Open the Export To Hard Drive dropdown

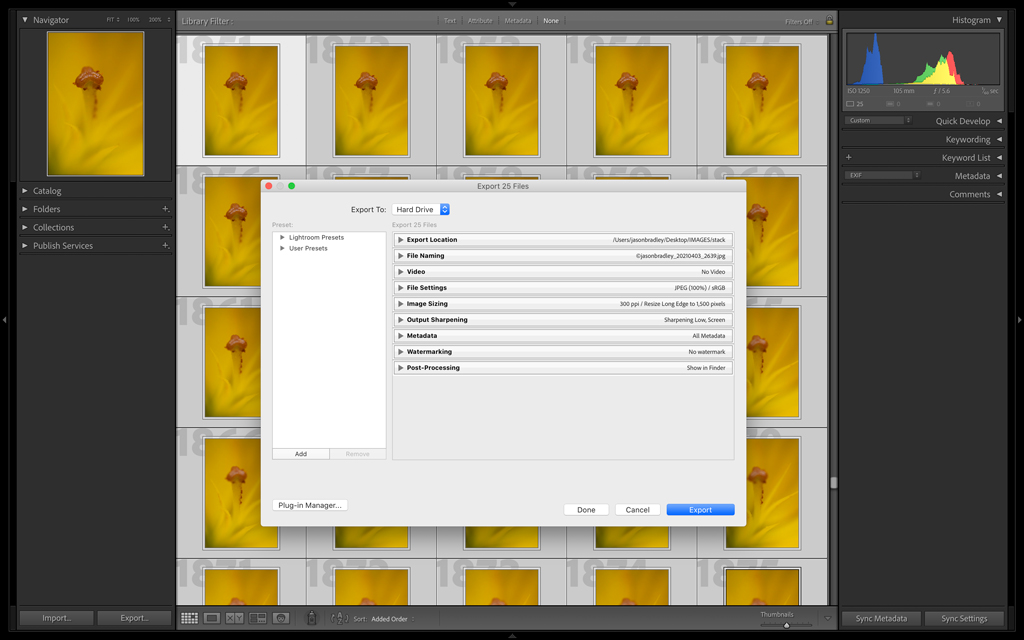click(x=421, y=210)
